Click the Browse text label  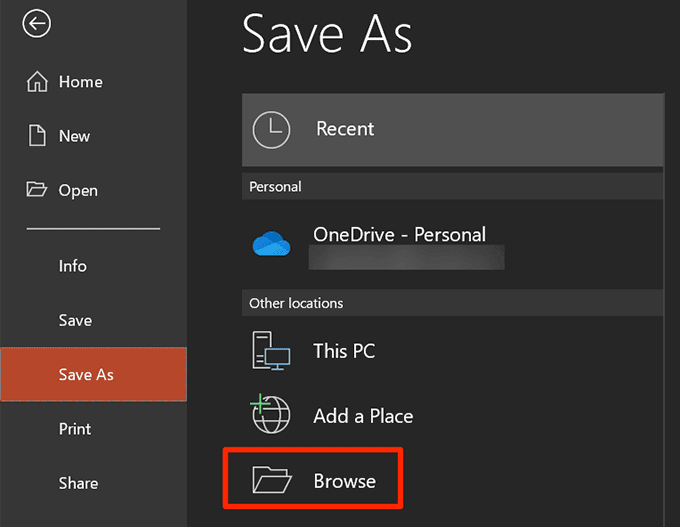tap(345, 481)
